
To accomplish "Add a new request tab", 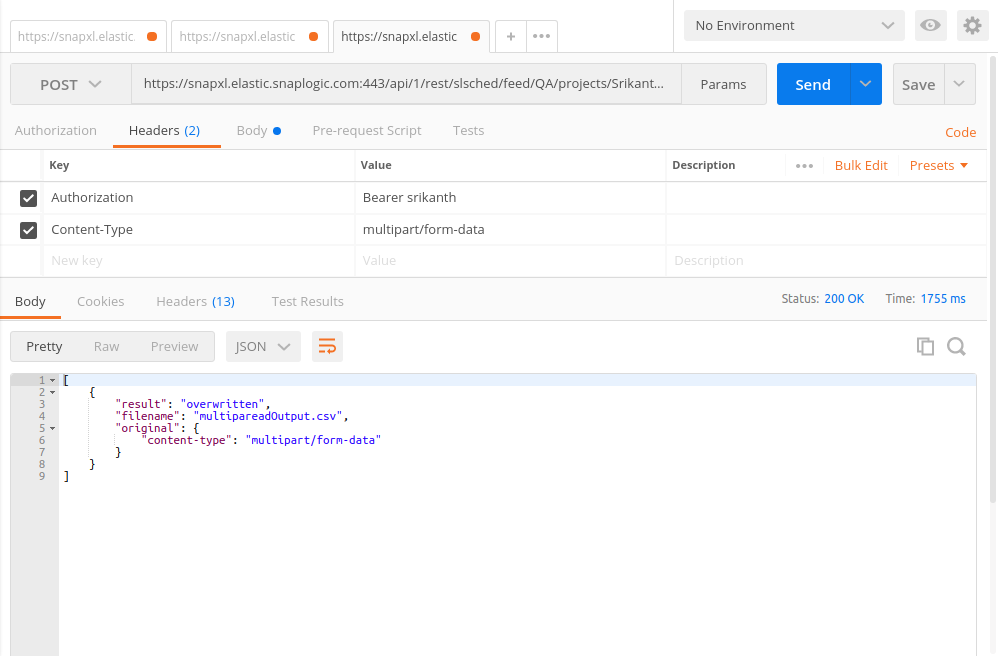I will (x=511, y=36).
